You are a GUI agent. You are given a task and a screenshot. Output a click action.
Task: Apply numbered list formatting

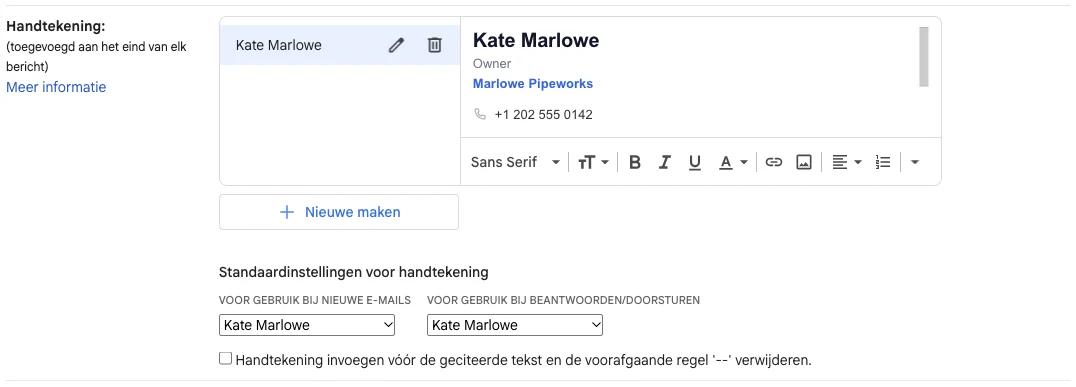pos(882,163)
